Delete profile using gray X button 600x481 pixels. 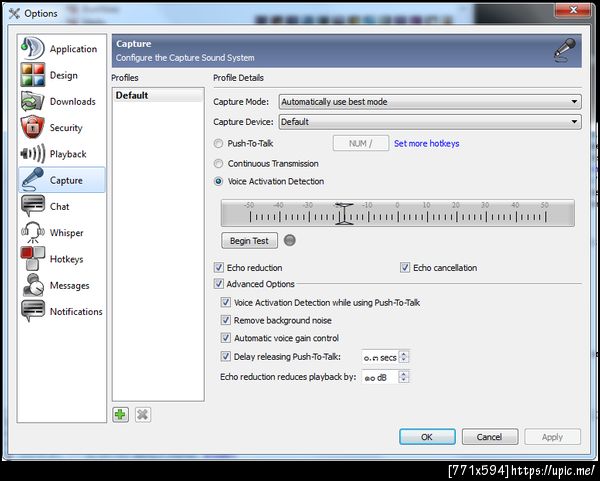[x=143, y=414]
